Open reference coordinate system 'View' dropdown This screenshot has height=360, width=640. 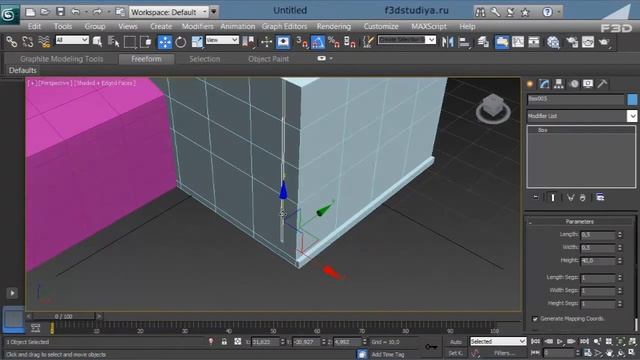pos(222,40)
